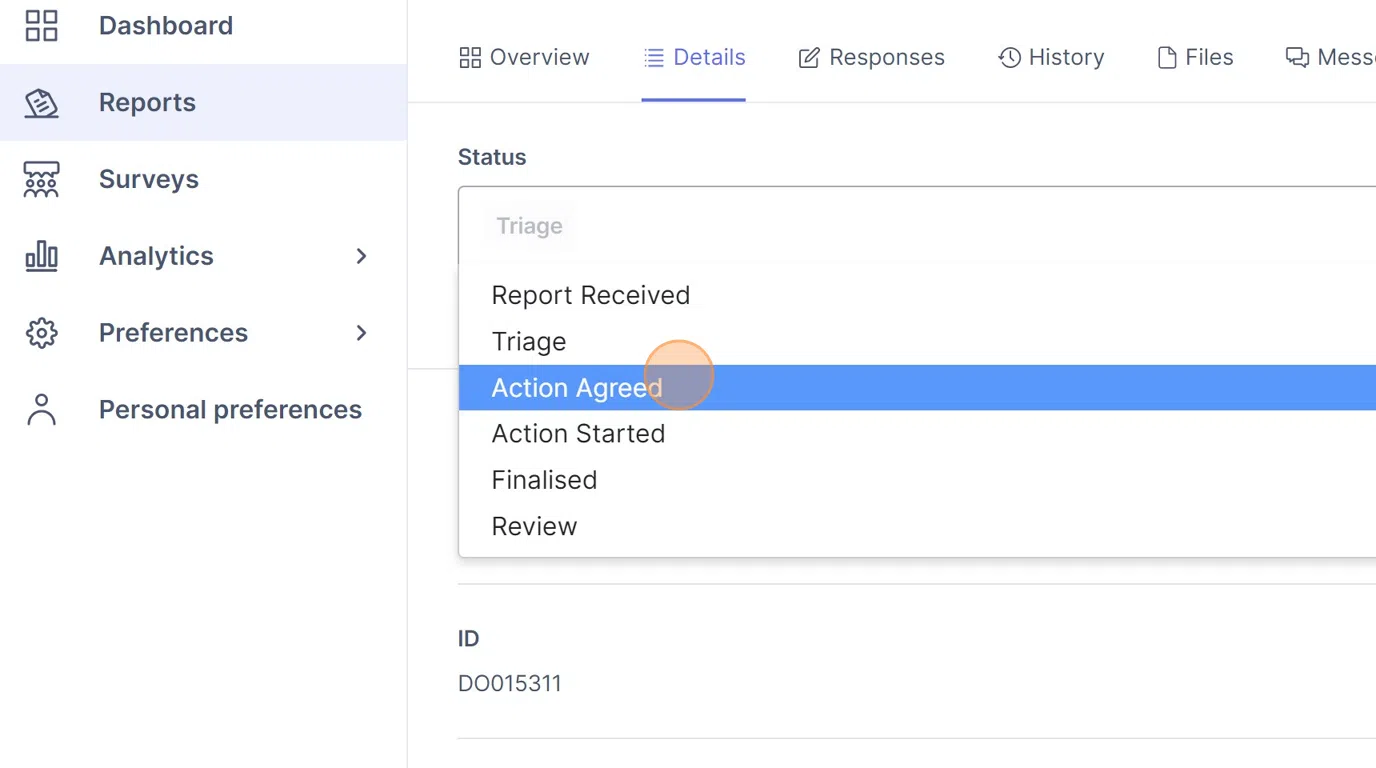Click the Responses pencil icon

pyautogui.click(x=808, y=58)
